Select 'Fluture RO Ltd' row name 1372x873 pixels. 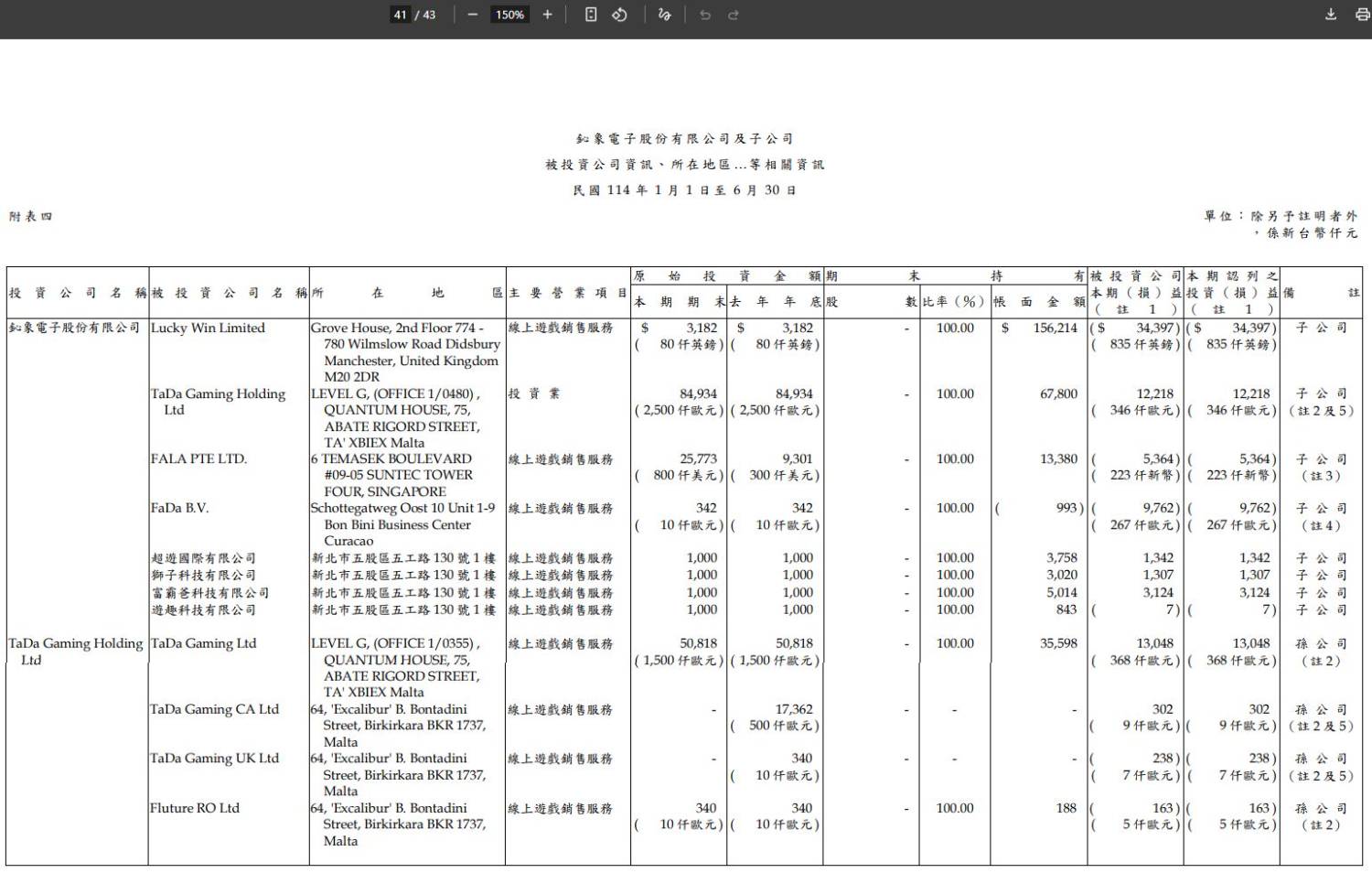pos(195,808)
